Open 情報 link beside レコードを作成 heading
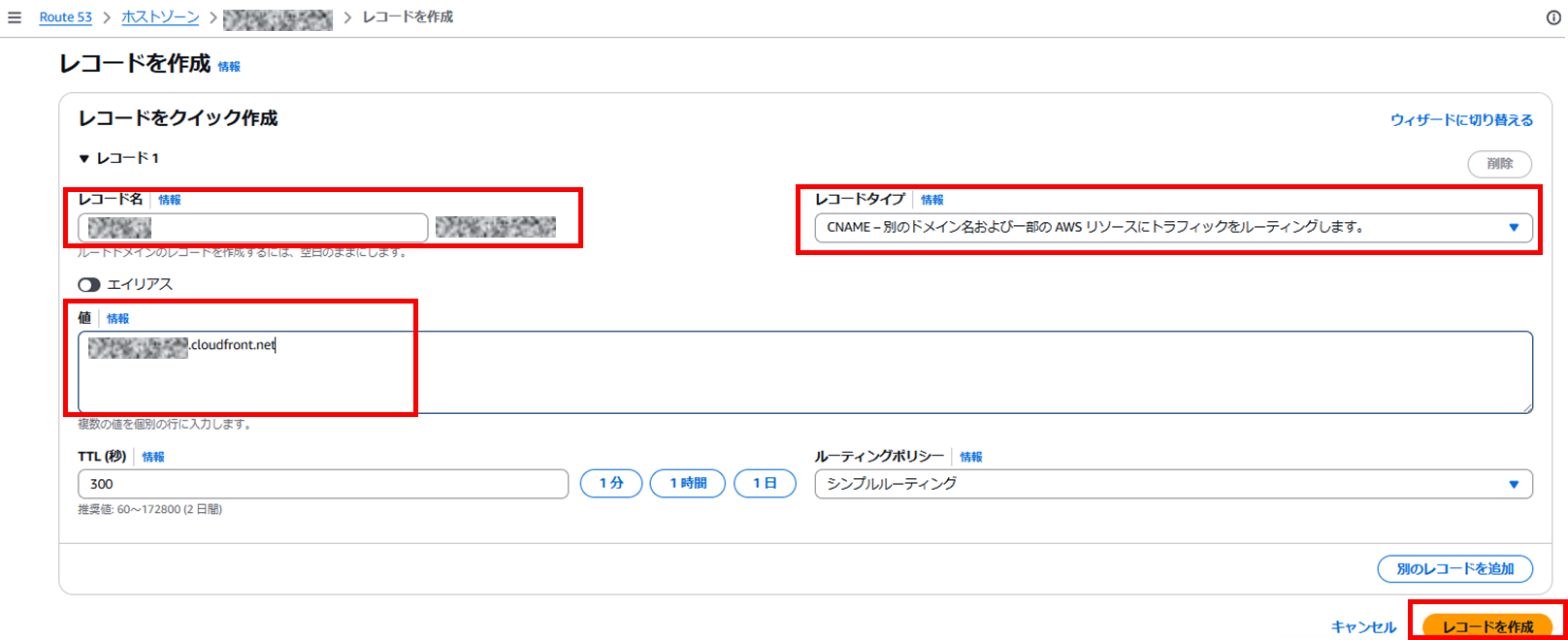Viewport: 1568px width, 640px height. 229,67
